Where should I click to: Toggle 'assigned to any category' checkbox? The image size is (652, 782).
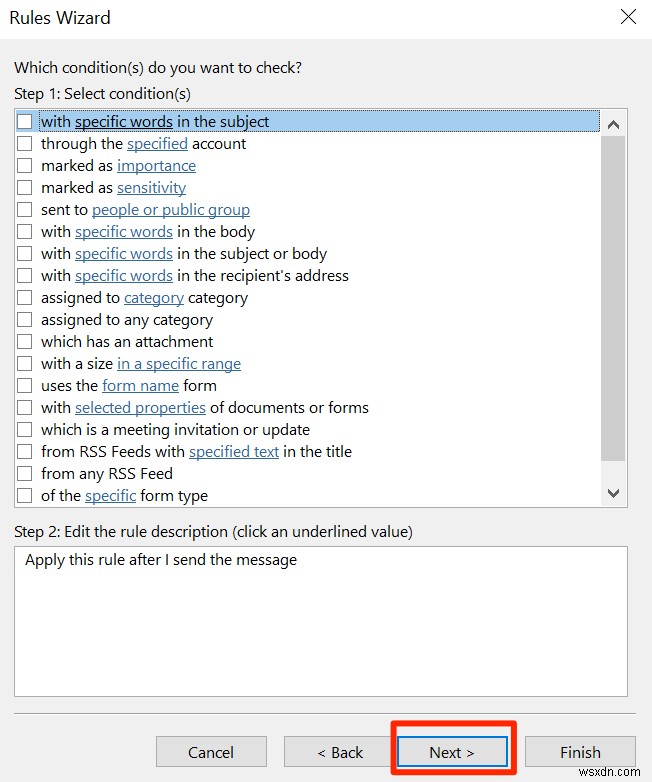(x=24, y=320)
